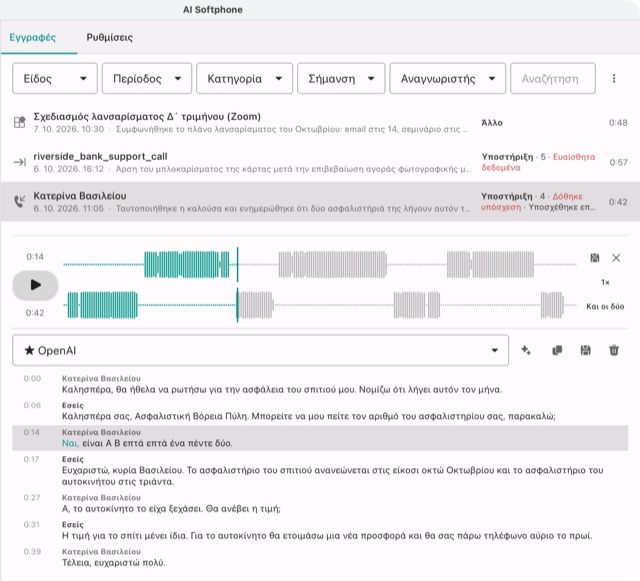
Task: Click the 0:48 duration of the Zoom recording
Action: coord(618,122)
